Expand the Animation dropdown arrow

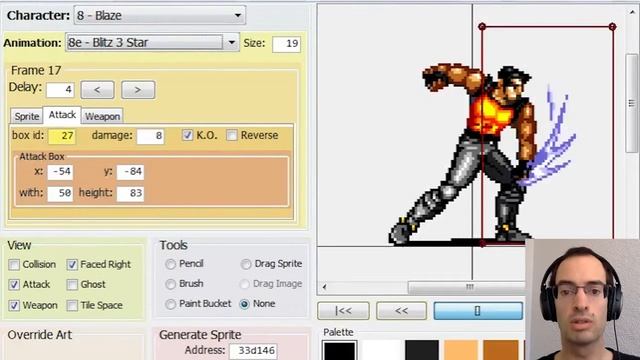(x=231, y=42)
